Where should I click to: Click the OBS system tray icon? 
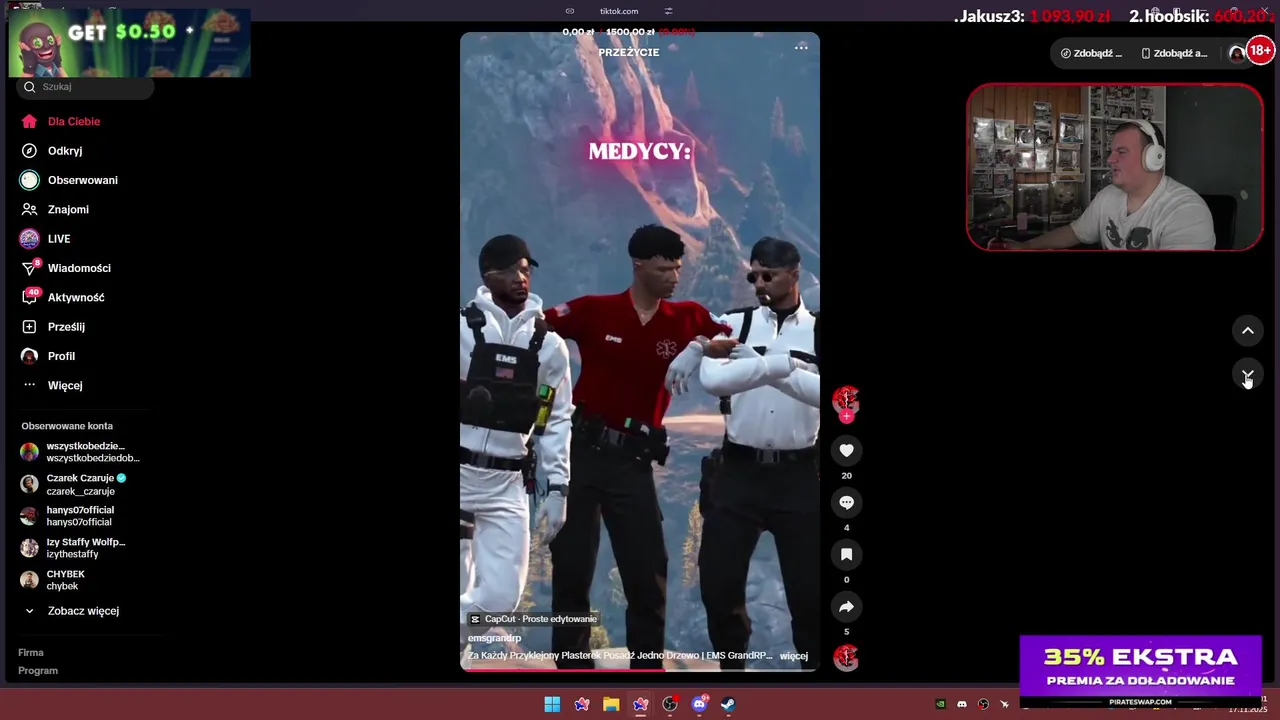(983, 704)
